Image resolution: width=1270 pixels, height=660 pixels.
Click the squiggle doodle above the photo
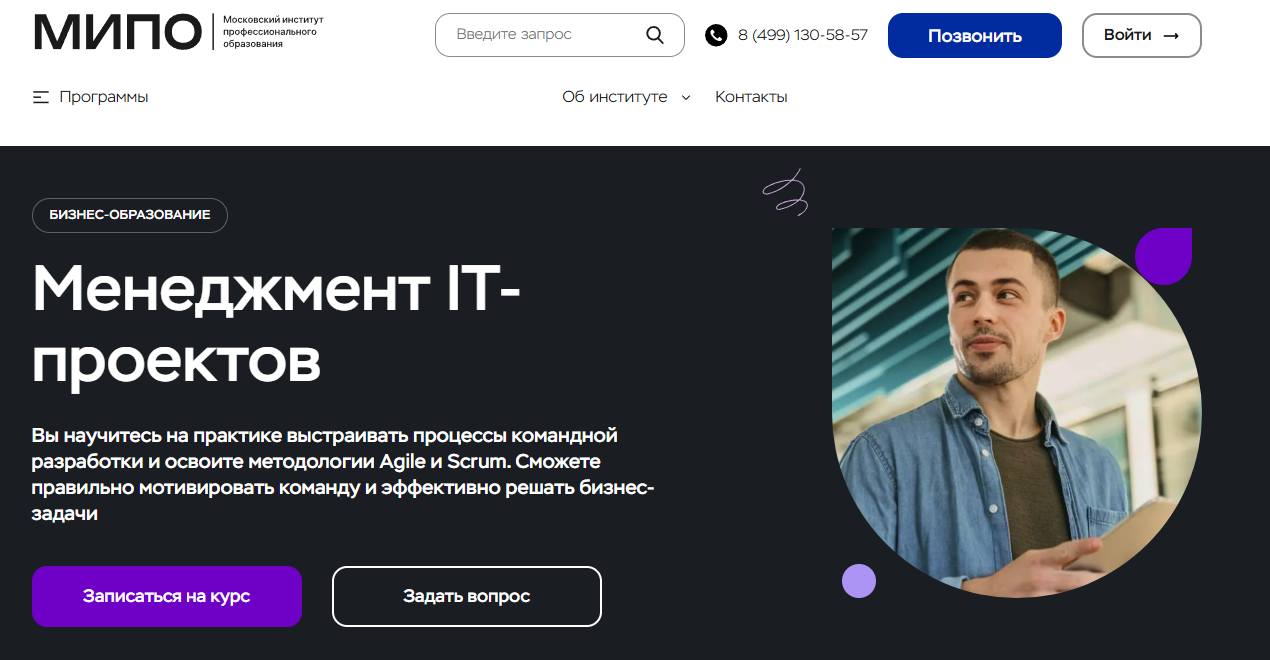coord(785,192)
